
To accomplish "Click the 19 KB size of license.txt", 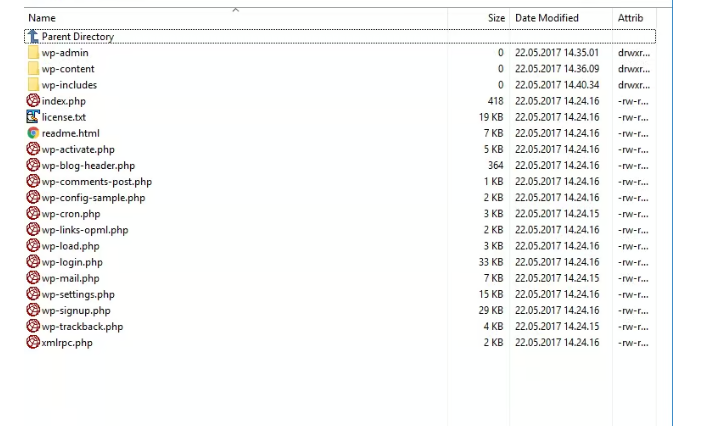I will (x=491, y=117).
